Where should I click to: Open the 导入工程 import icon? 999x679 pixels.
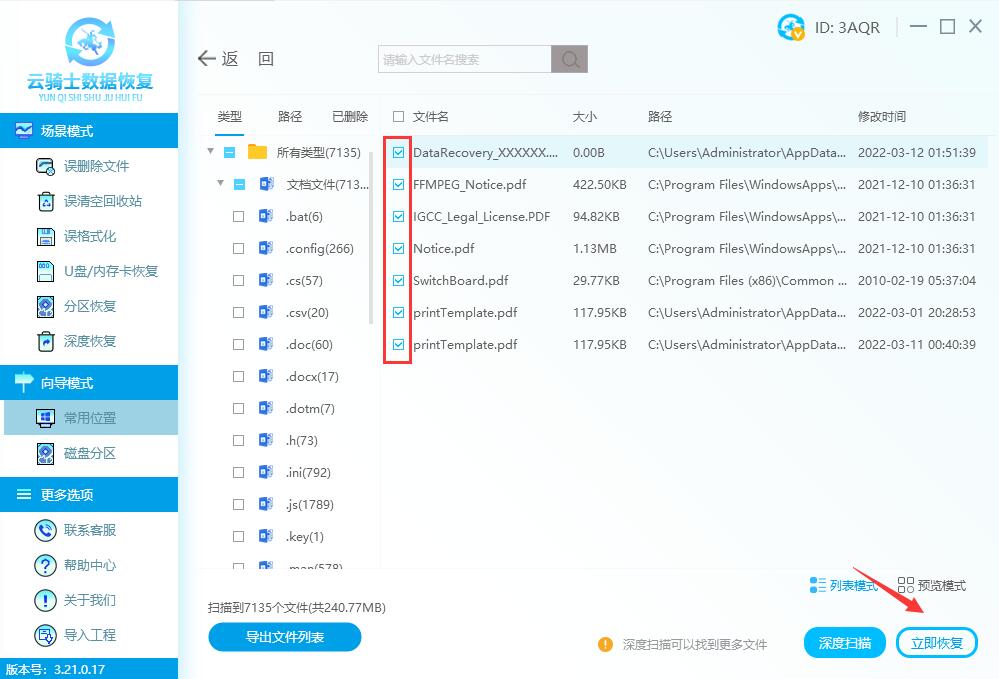(x=45, y=635)
